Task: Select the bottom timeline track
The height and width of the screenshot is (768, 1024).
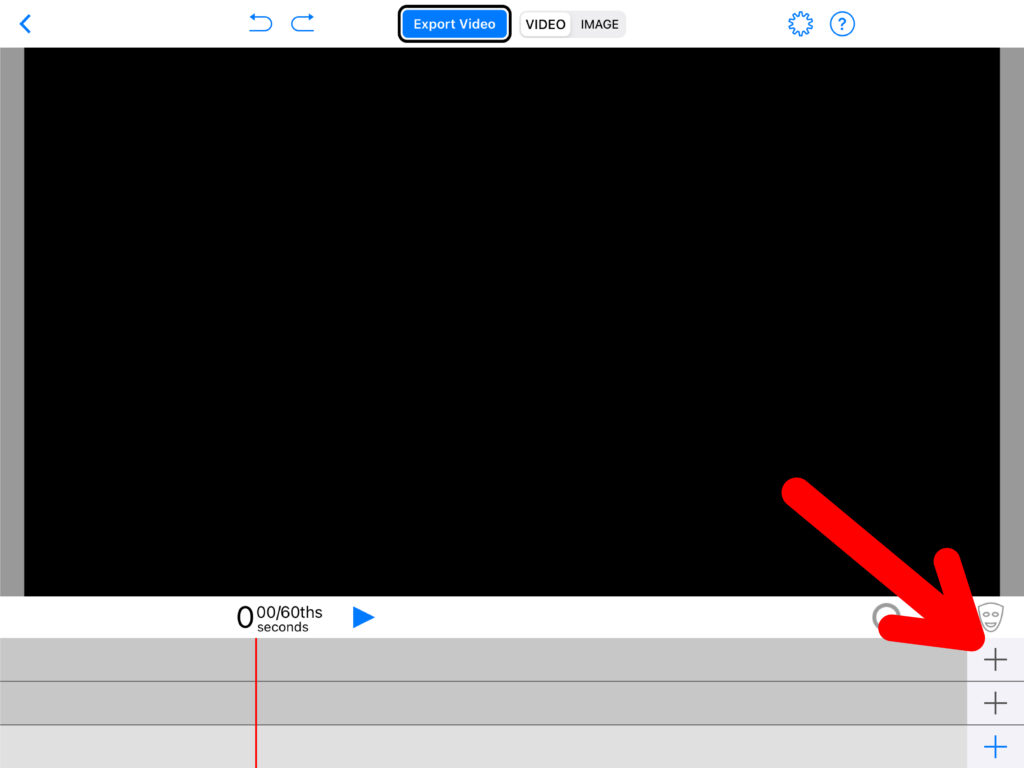Action: click(x=600, y=747)
